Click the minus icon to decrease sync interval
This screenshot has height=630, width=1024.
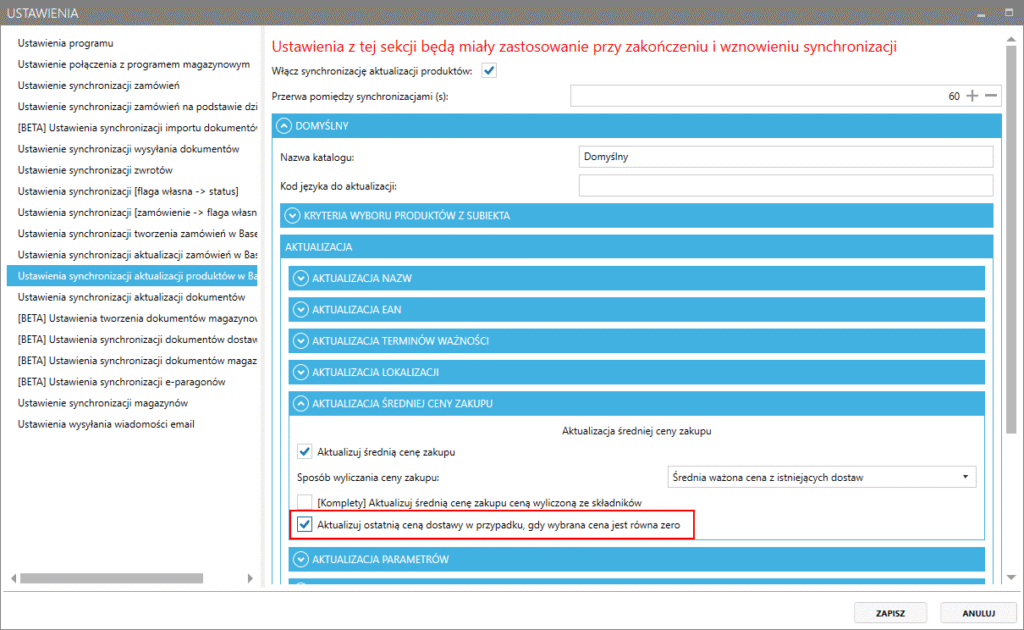pos(990,96)
